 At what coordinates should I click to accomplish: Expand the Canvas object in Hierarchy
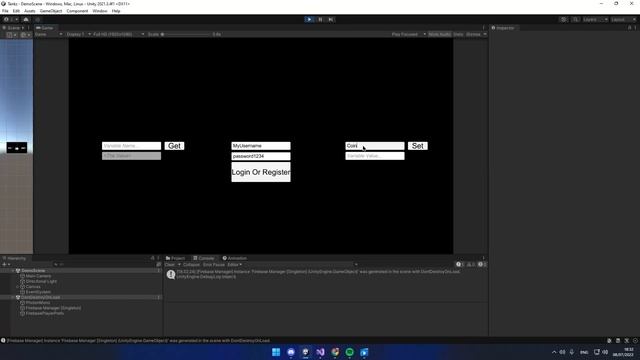pos(18,287)
